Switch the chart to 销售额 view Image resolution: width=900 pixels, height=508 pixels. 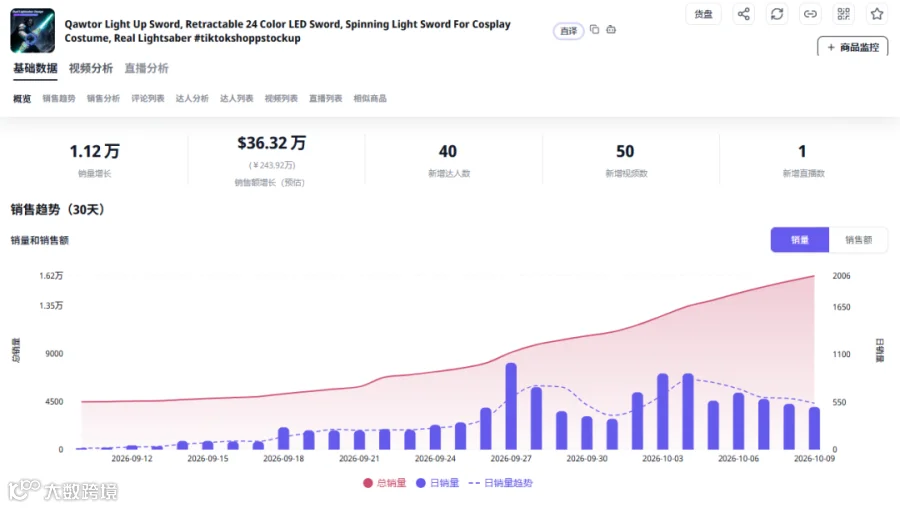pos(858,240)
